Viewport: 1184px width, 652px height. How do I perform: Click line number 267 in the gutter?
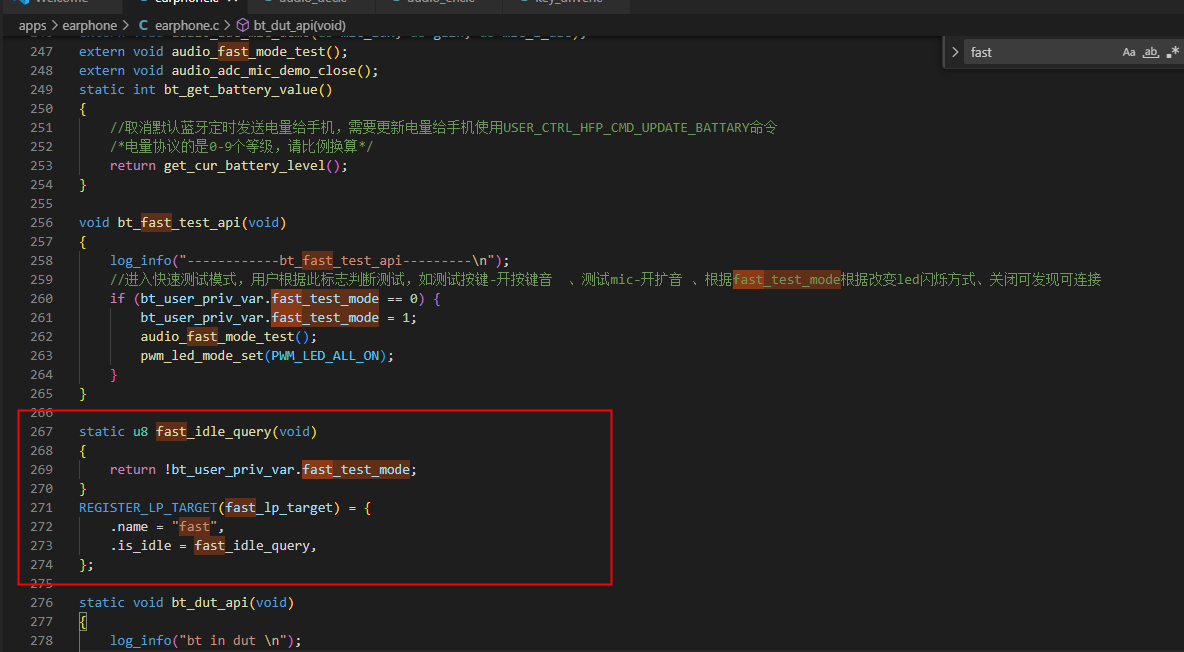[42, 431]
